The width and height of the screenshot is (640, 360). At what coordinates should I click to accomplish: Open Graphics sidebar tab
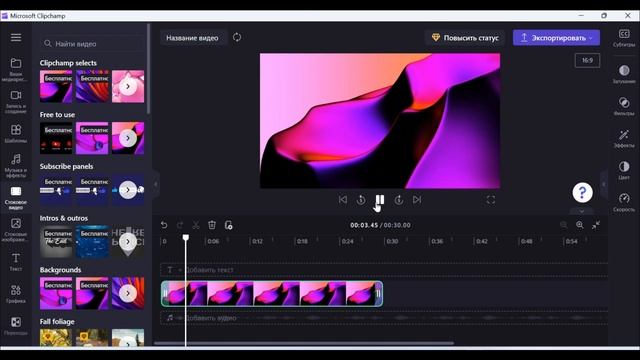tap(16, 294)
